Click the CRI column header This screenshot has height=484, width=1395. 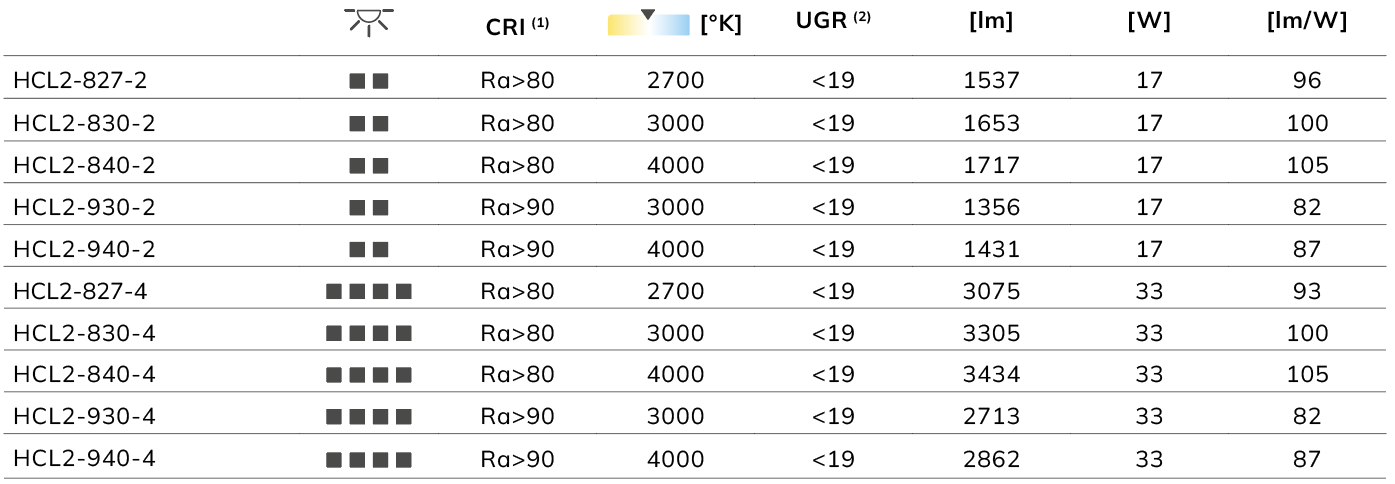[516, 26]
